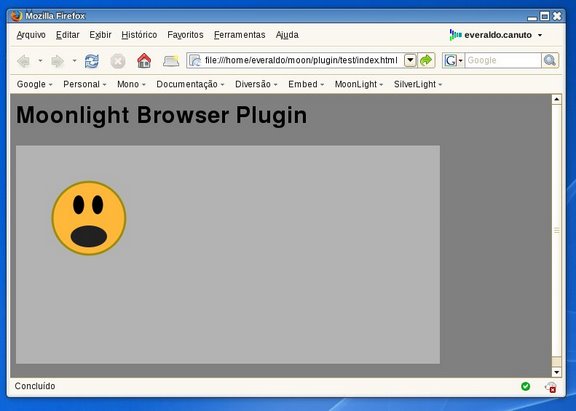576x411 pixels.
Task: Click the Forward arrow icon
Action: click(x=58, y=61)
